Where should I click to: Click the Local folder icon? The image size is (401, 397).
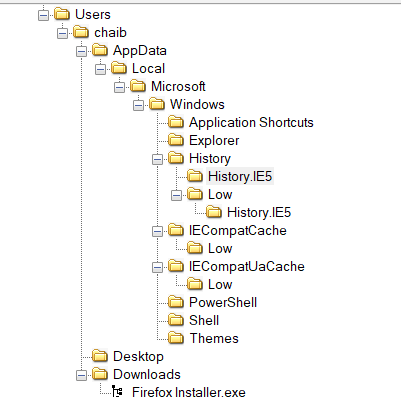119,68
